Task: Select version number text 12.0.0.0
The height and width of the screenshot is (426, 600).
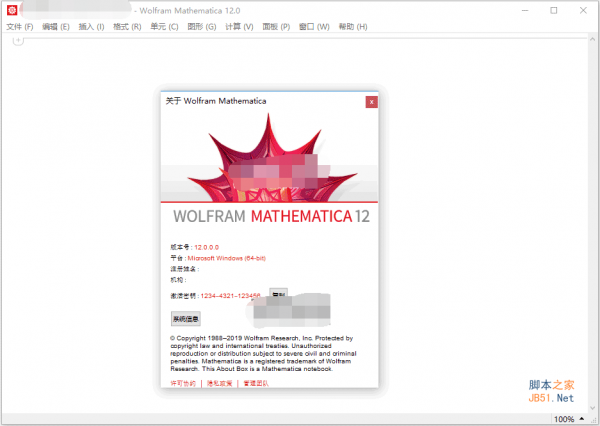Action: (207, 247)
